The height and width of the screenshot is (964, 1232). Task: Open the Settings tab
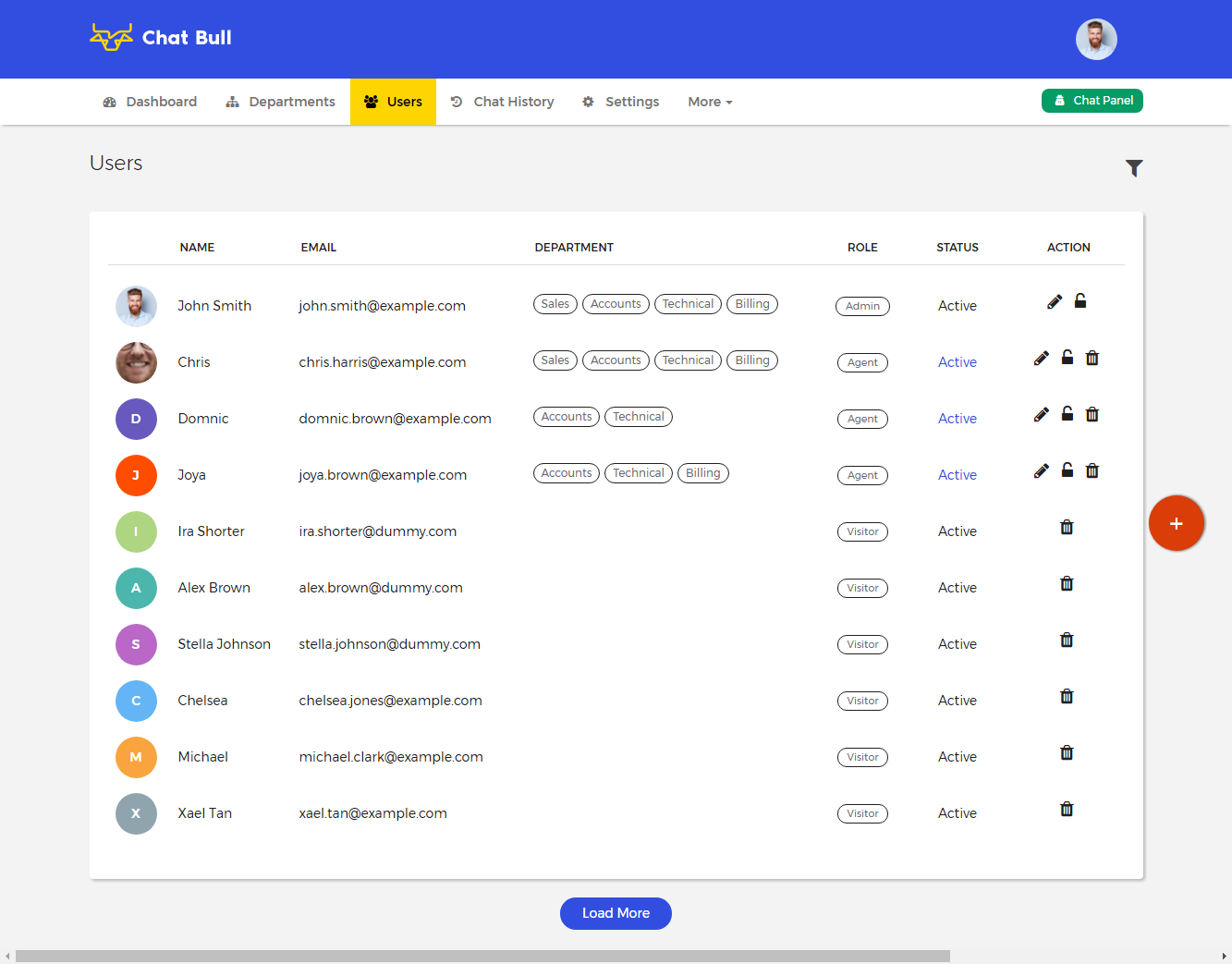(x=620, y=102)
